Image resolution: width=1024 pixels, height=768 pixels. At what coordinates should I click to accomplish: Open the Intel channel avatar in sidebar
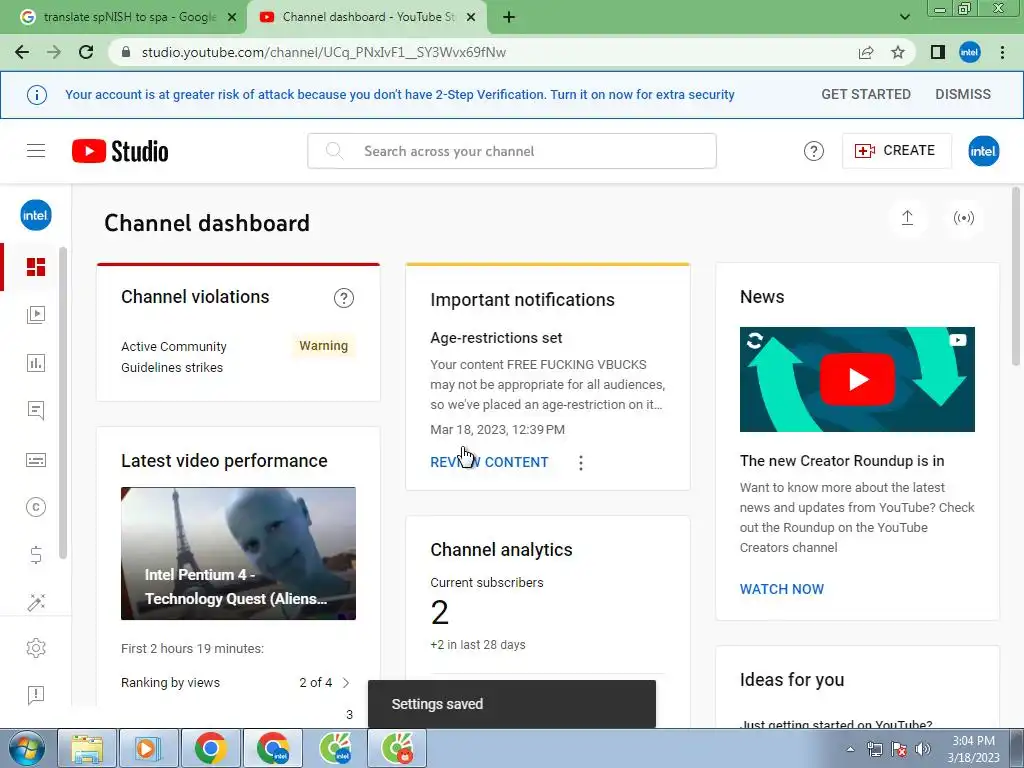pyautogui.click(x=36, y=216)
